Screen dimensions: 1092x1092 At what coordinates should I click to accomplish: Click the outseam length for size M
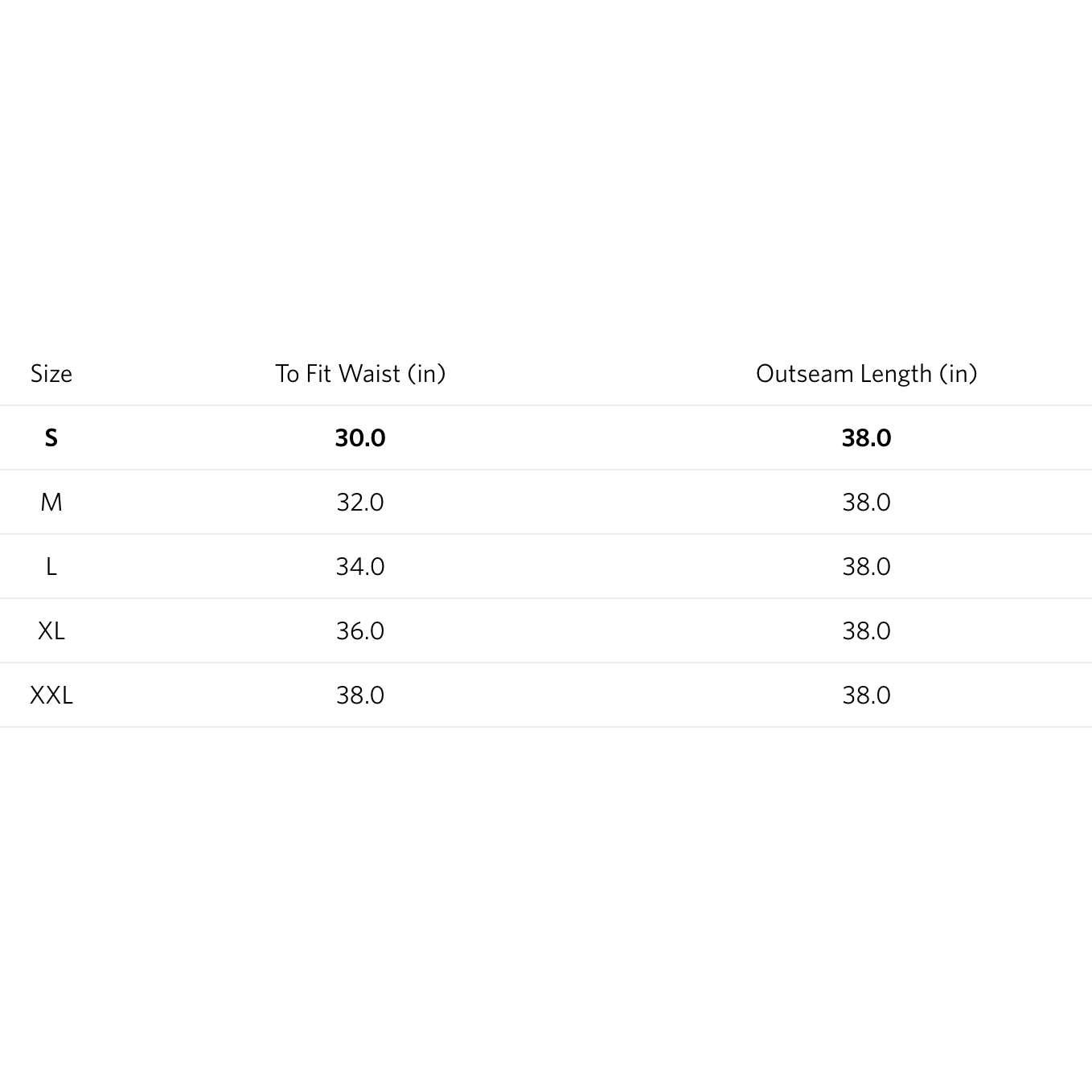tap(866, 503)
